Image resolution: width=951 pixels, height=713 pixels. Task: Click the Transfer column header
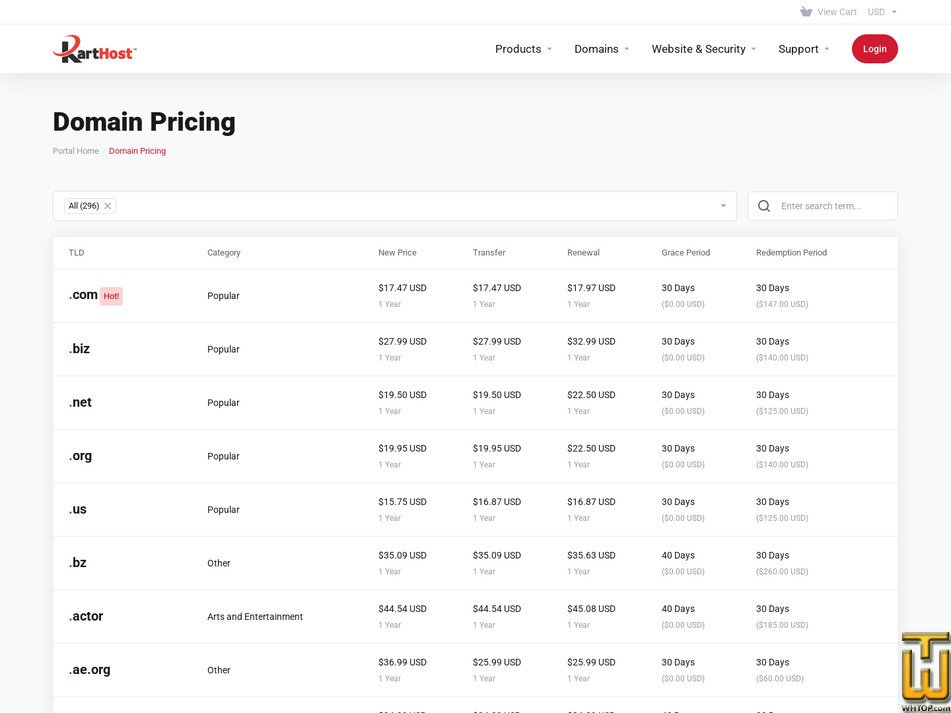[489, 253]
